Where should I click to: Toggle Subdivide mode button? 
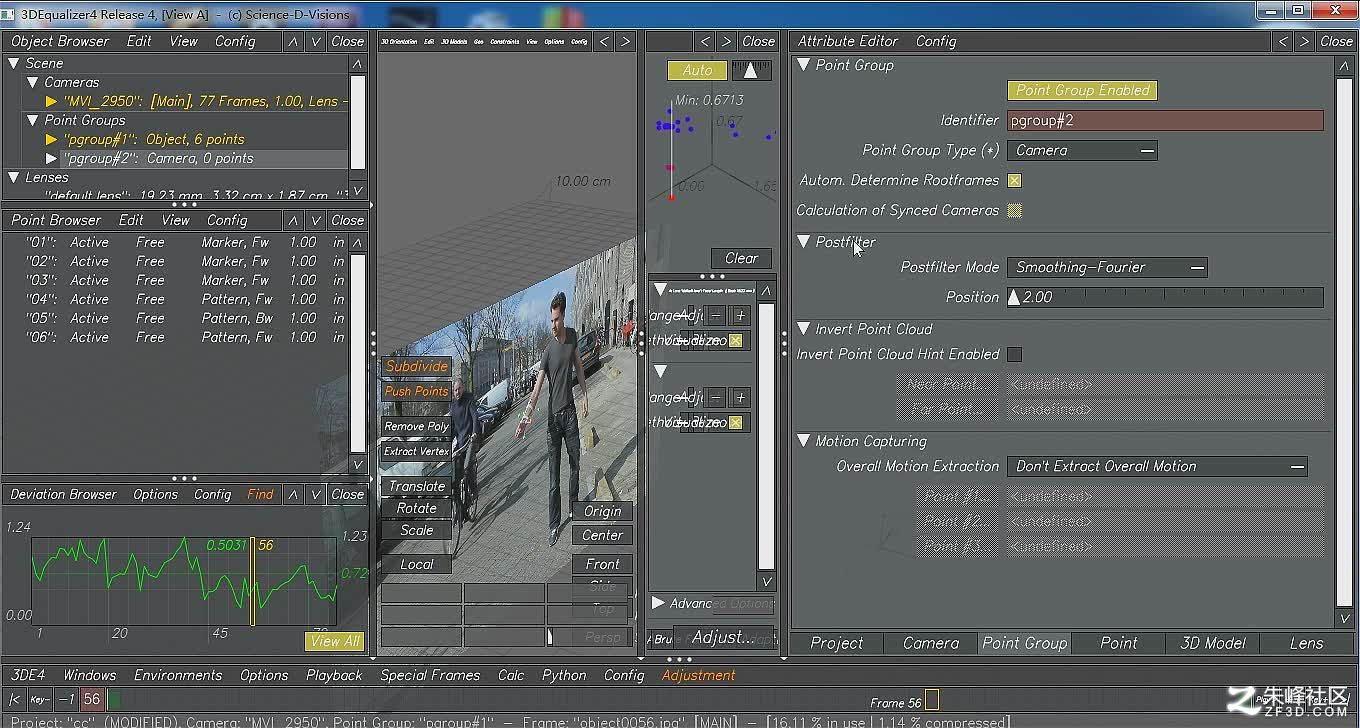[x=417, y=366]
